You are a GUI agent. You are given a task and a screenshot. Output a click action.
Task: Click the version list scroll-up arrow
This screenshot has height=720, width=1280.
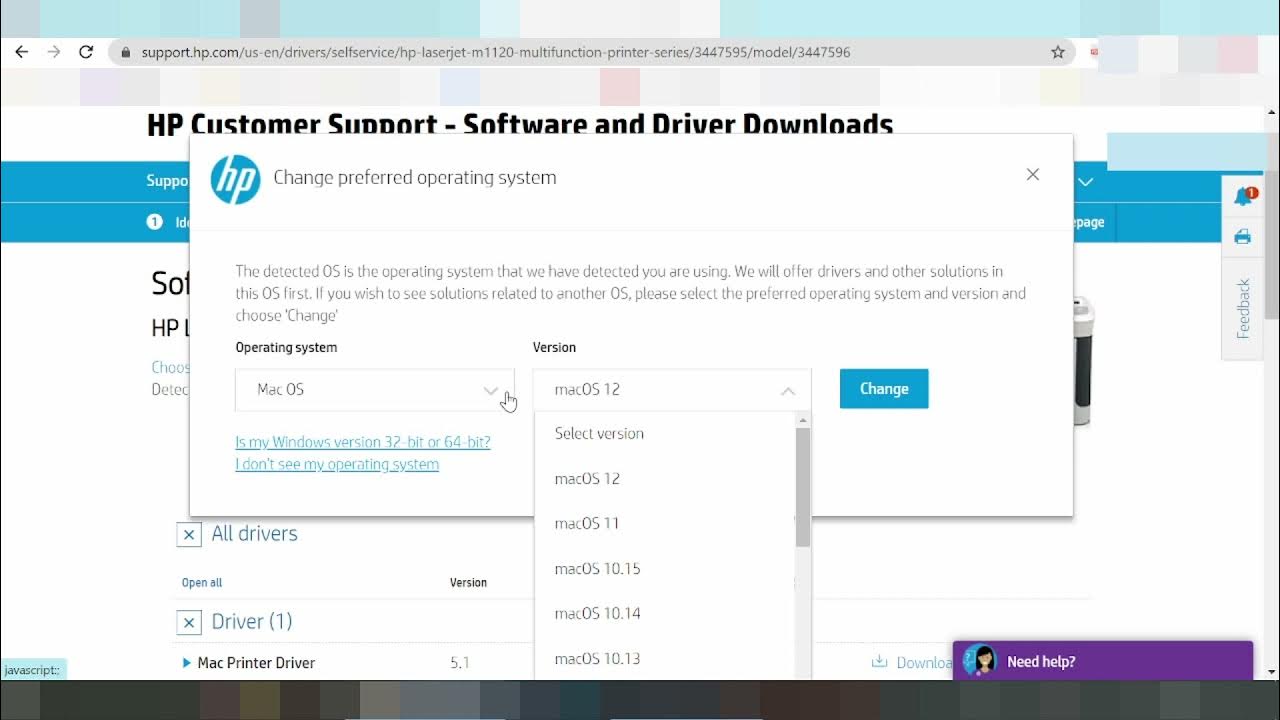pos(803,421)
